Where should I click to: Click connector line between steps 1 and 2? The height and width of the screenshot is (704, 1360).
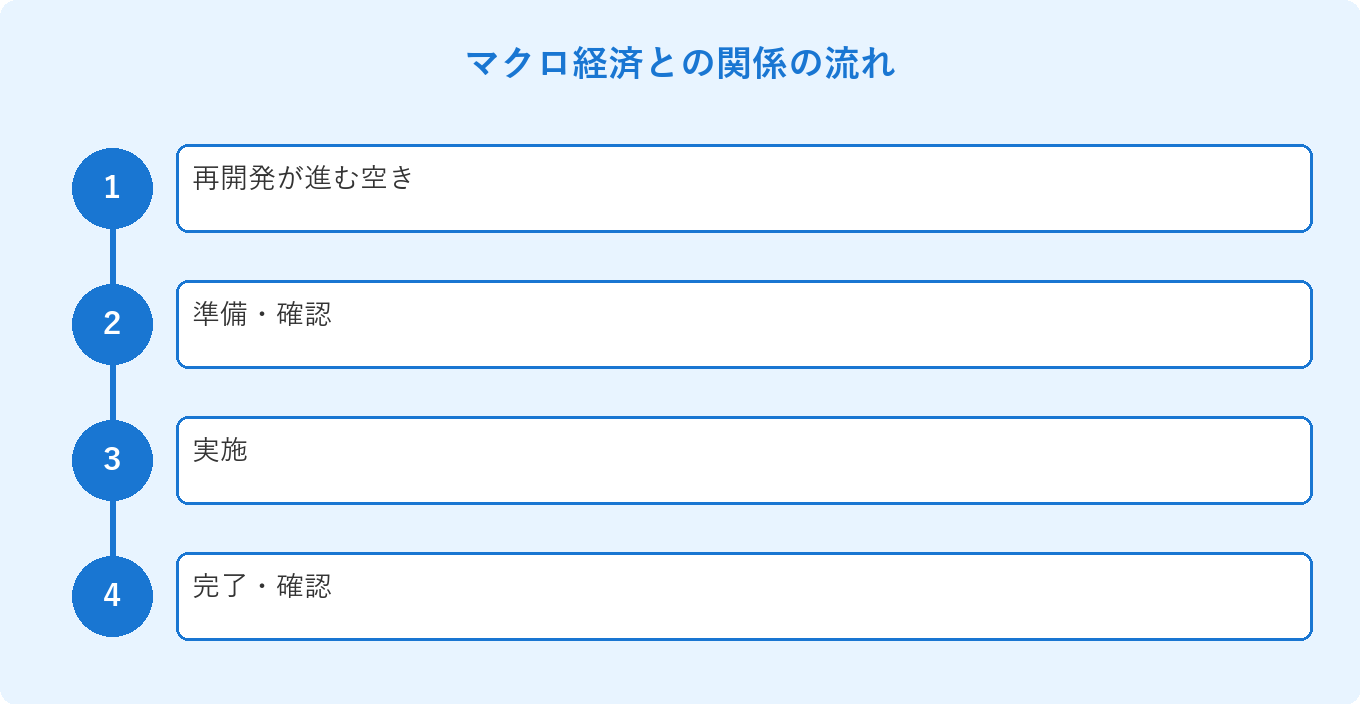(112, 256)
